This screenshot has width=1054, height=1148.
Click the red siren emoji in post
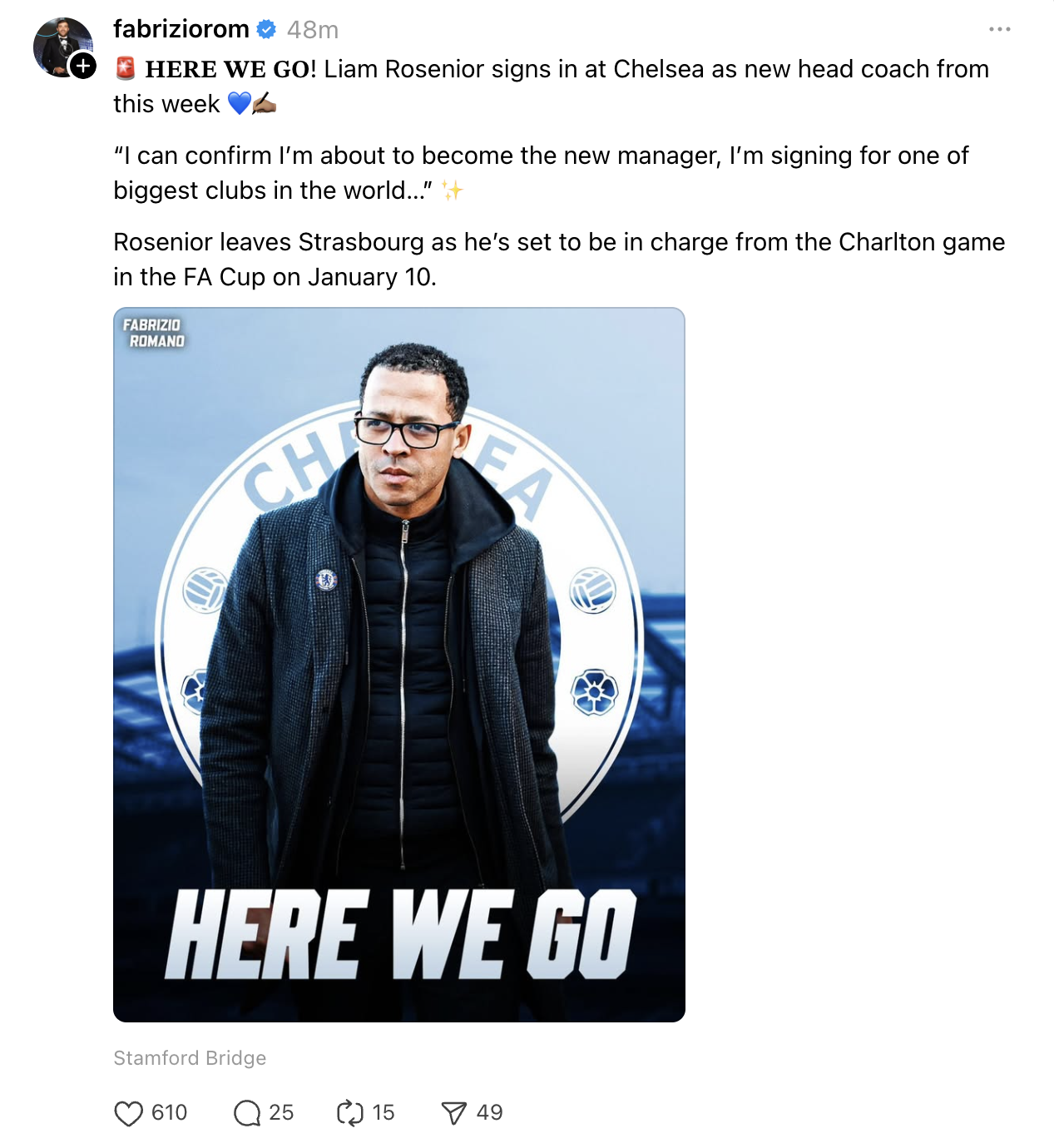pyautogui.click(x=126, y=68)
